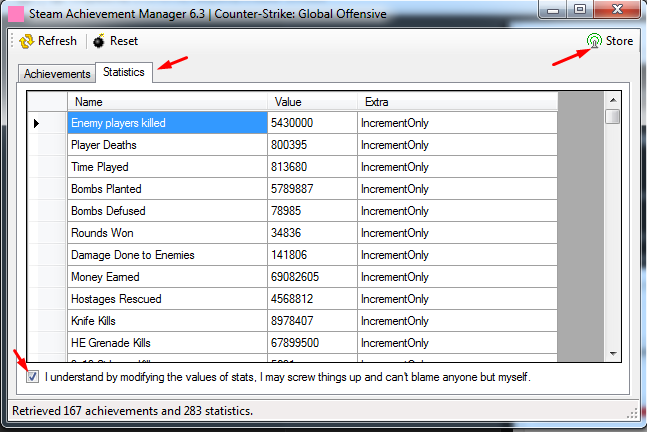The height and width of the screenshot is (432, 647).
Task: Click the pink application icon in title bar
Action: coord(15,14)
